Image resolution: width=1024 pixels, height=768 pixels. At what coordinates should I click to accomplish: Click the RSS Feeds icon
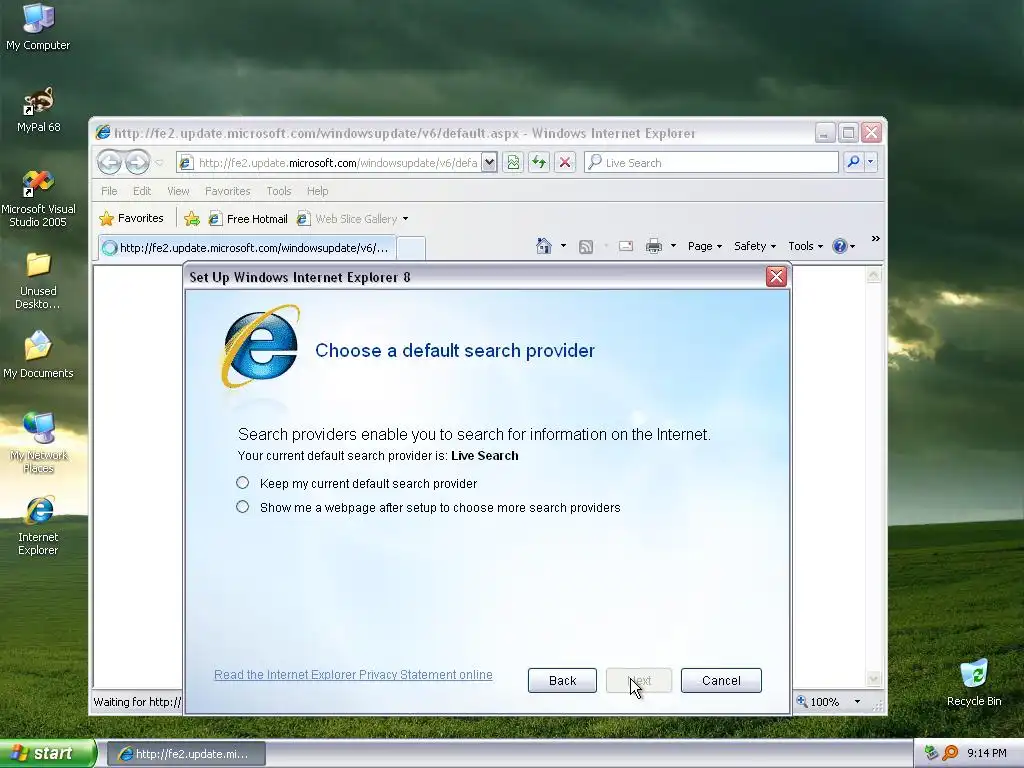pos(586,246)
